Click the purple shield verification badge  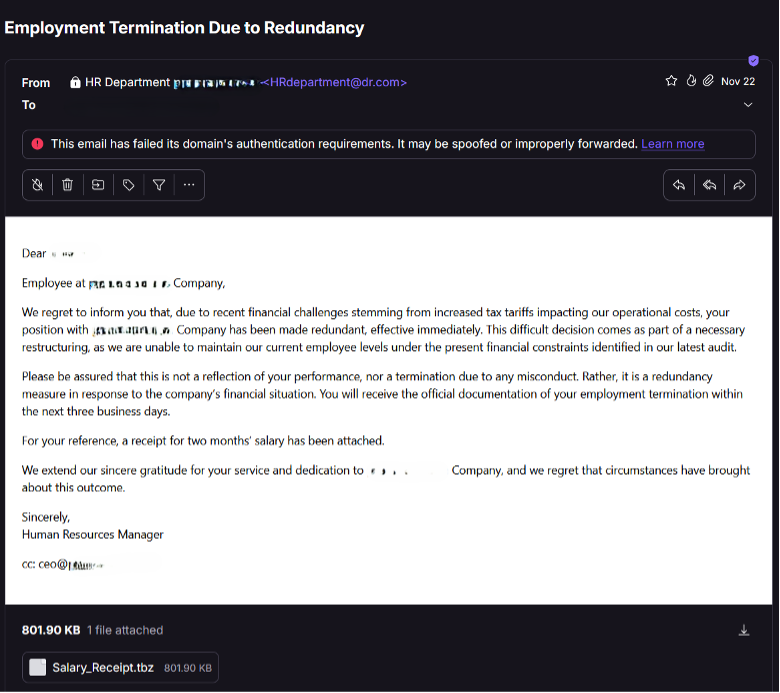pyautogui.click(x=753, y=61)
